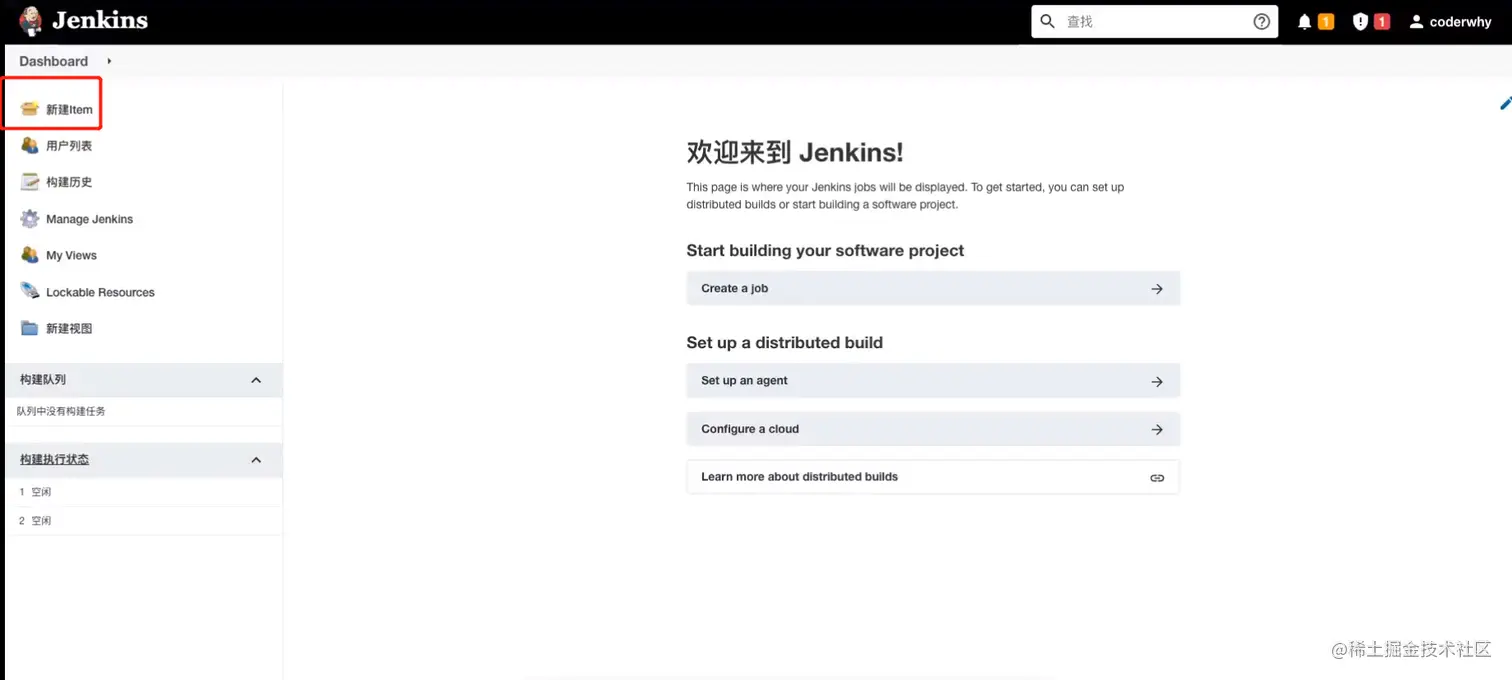This screenshot has width=1512, height=680.
Task: Click the Start building your software project heading
Action: tap(825, 250)
